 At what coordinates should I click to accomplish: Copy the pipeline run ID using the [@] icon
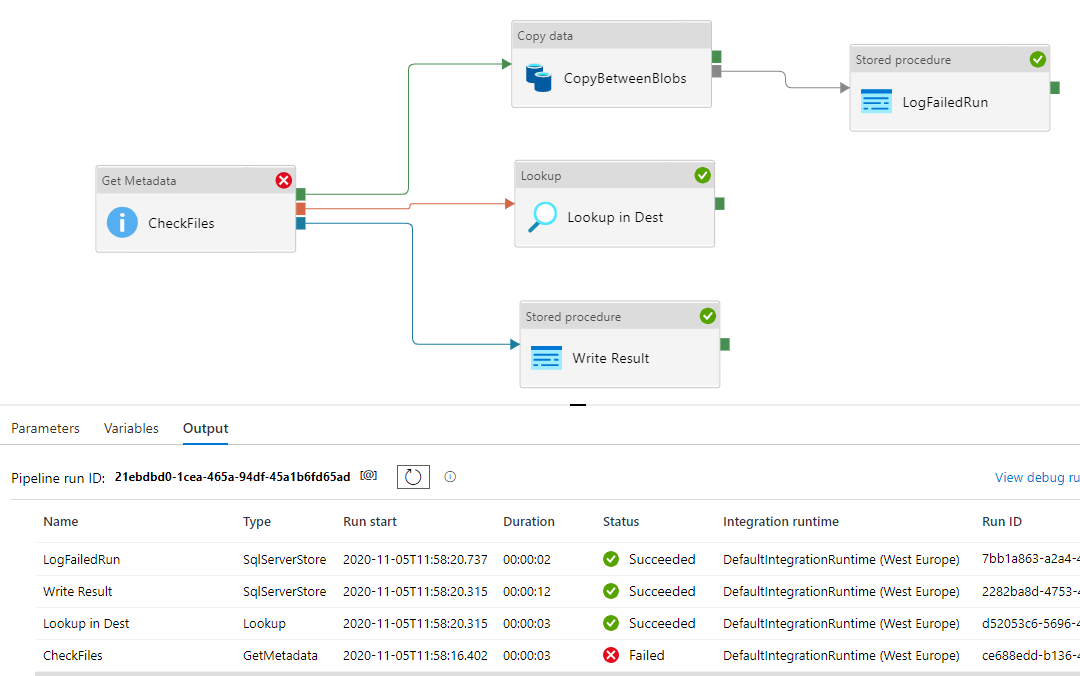click(x=369, y=477)
